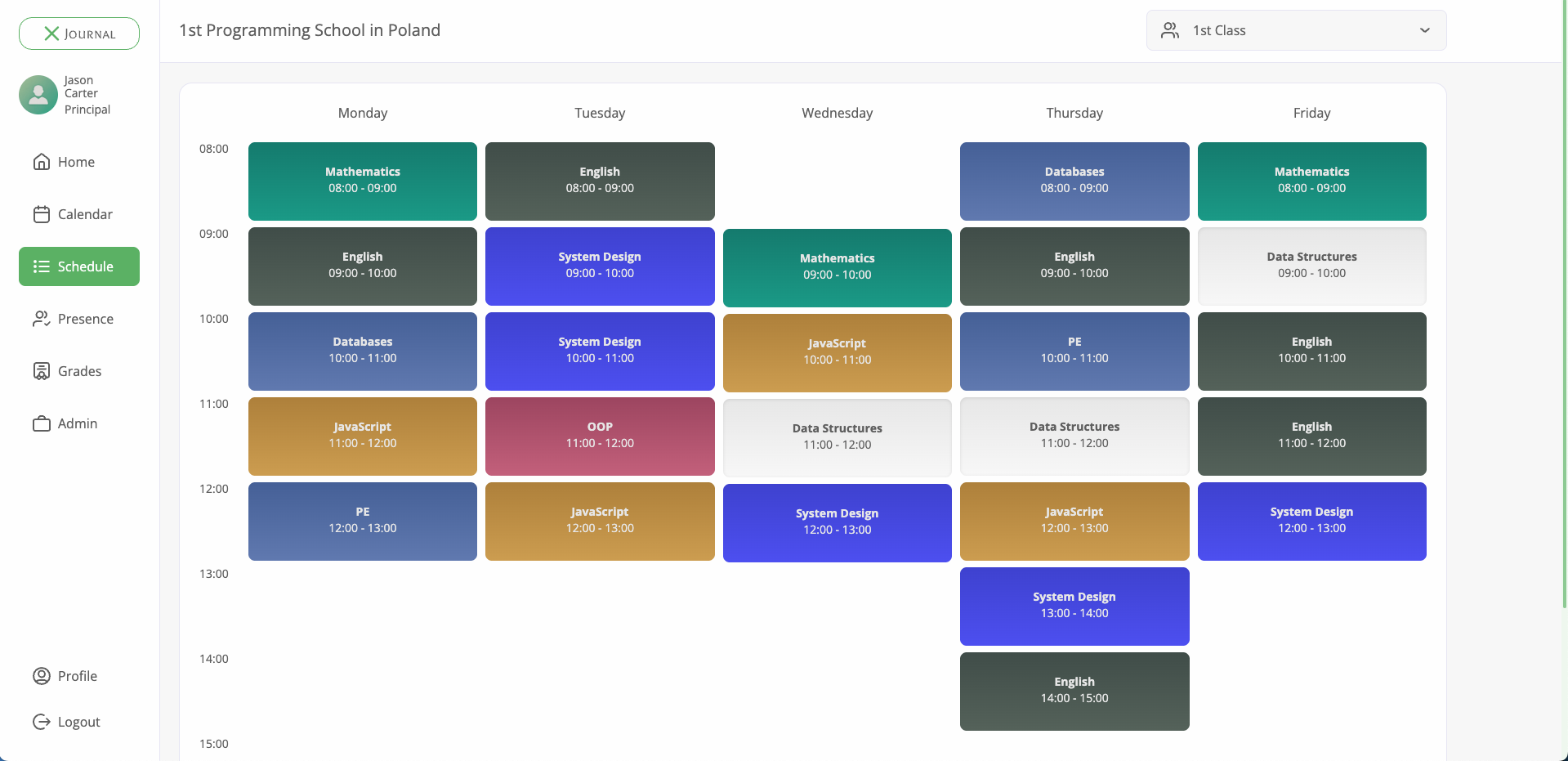1568x761 pixels.
Task: Select Wednesday JavaScript 10:00 lesson
Action: 838,353
